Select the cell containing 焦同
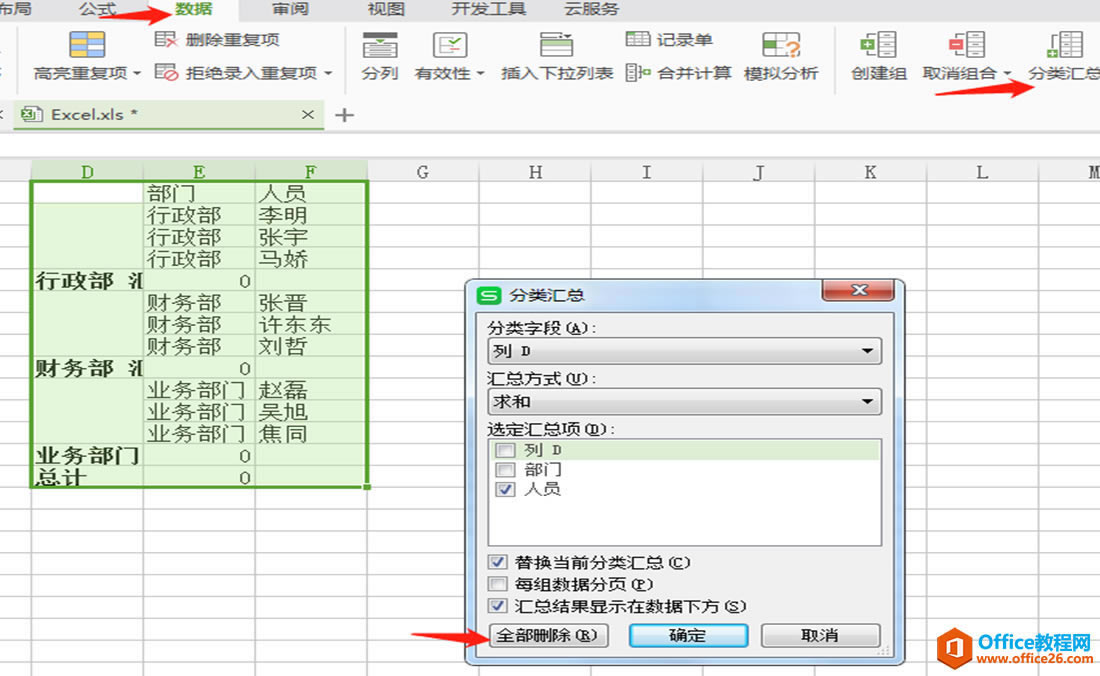The image size is (1100, 676). [x=311, y=433]
